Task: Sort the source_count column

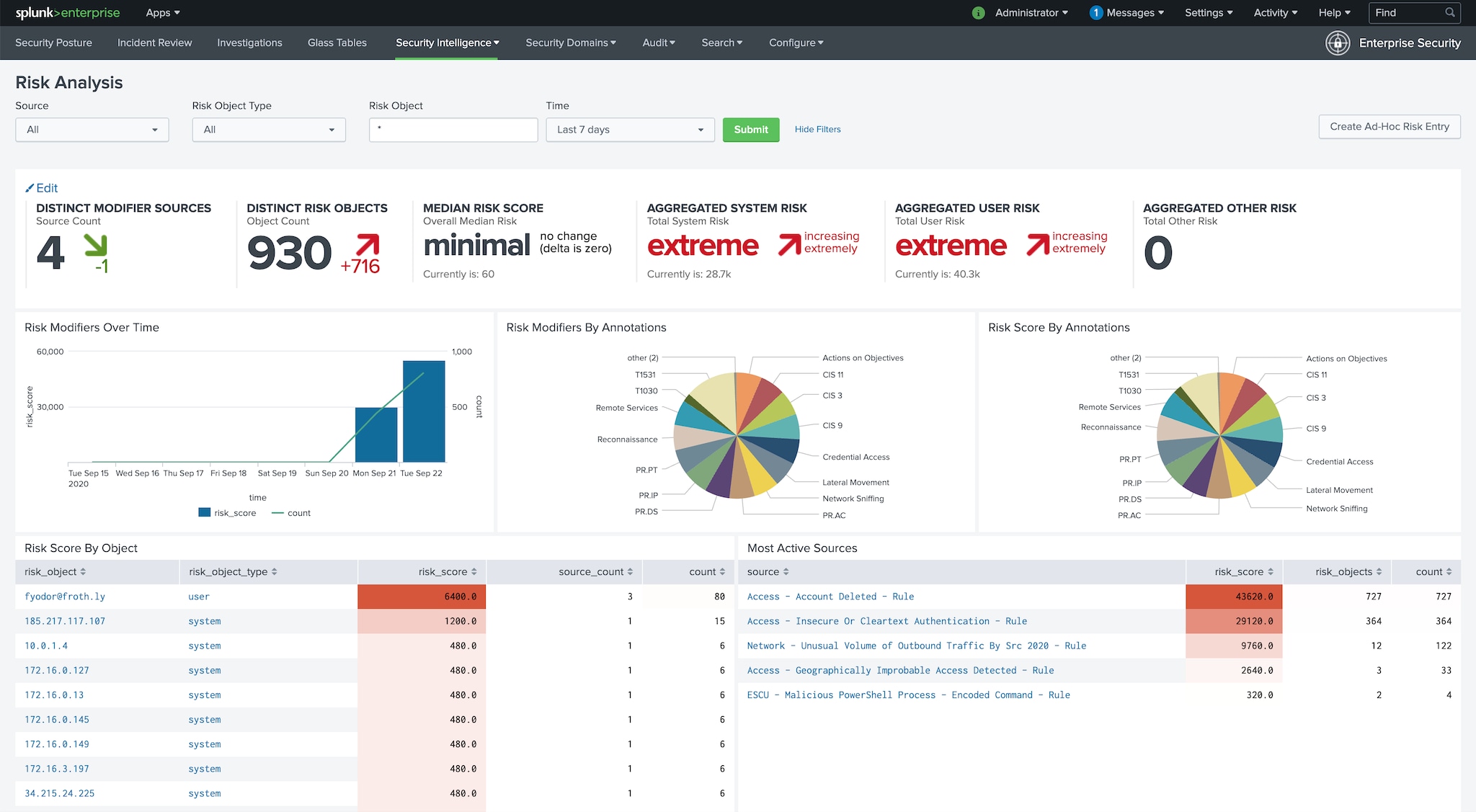Action: point(630,572)
